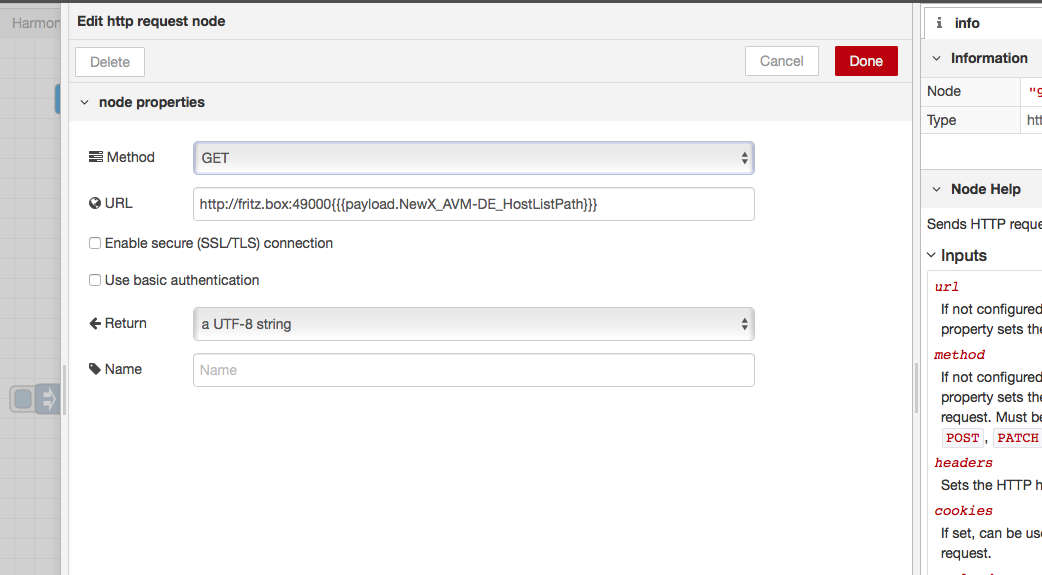Click the URL globe icon
Image resolution: width=1042 pixels, height=575 pixels.
(x=95, y=203)
